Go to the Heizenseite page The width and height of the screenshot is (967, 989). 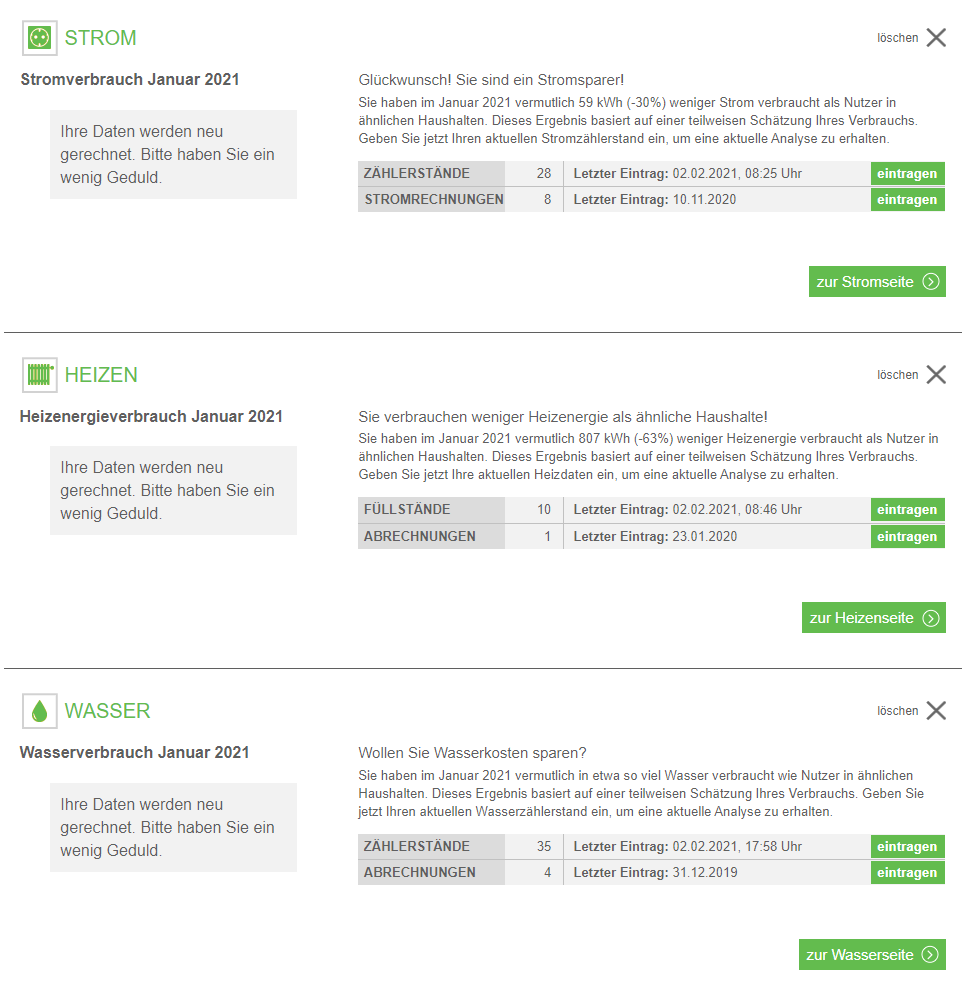tap(873, 618)
